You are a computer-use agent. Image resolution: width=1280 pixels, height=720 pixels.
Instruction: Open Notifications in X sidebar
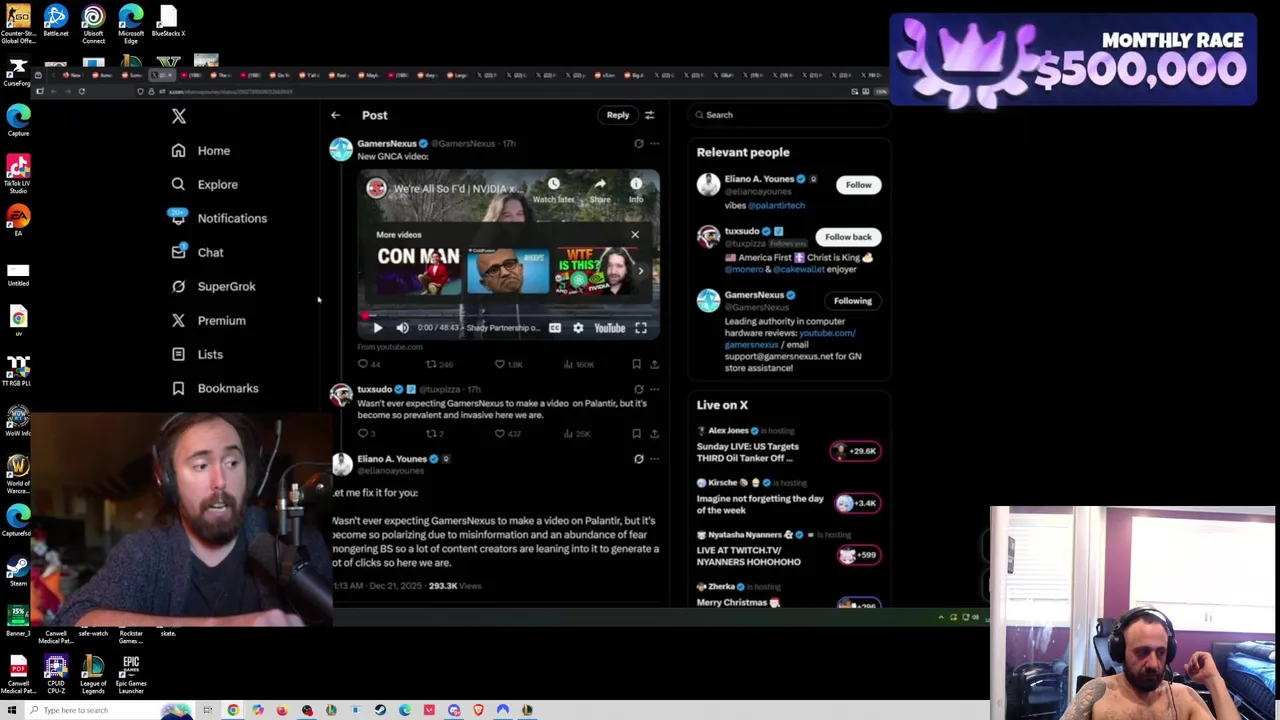click(x=218, y=218)
